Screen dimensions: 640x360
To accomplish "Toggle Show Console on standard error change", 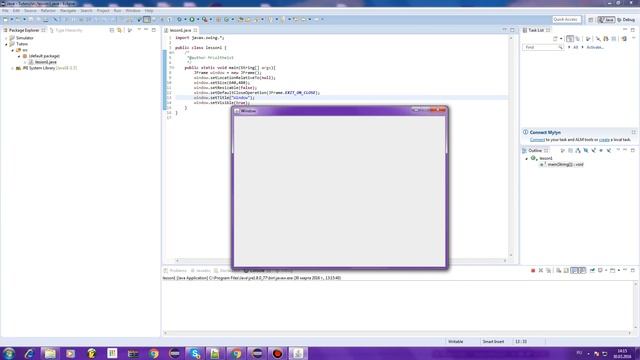I will click(582, 270).
